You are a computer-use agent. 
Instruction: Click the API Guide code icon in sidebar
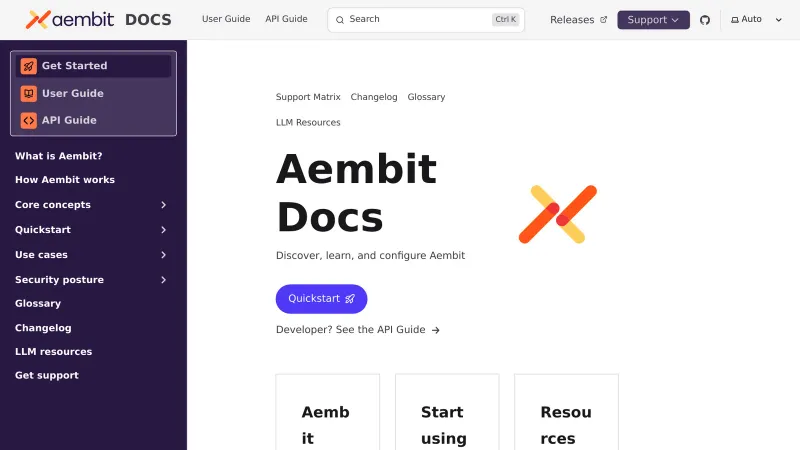tap(29, 120)
